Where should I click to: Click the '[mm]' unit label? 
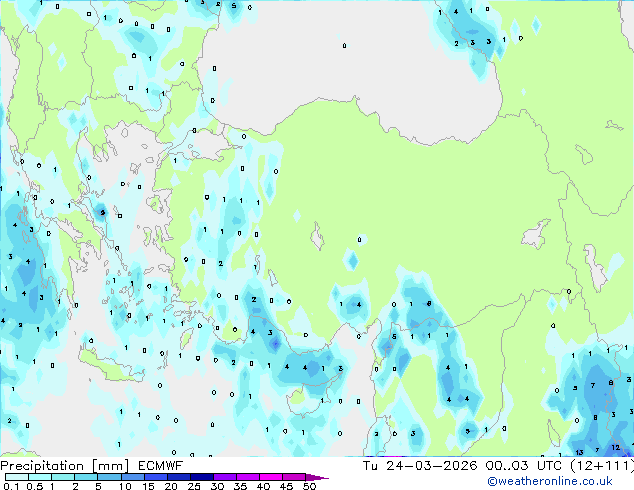pyautogui.click(x=110, y=466)
